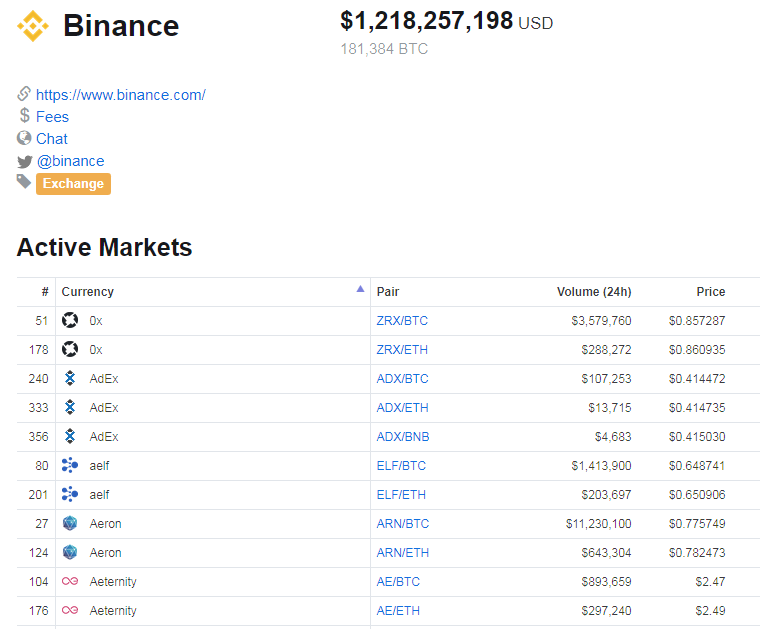
Task: Open the @binance Twitter link
Action: click(70, 161)
